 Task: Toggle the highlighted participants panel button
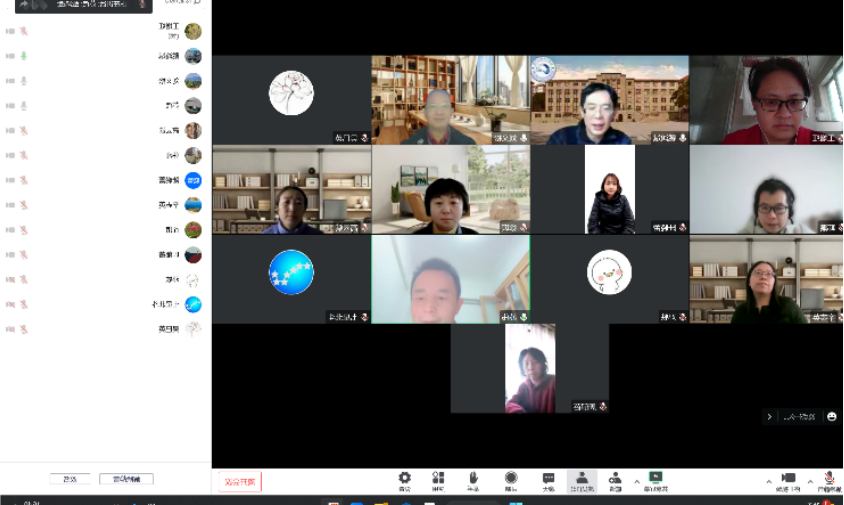tap(581, 480)
